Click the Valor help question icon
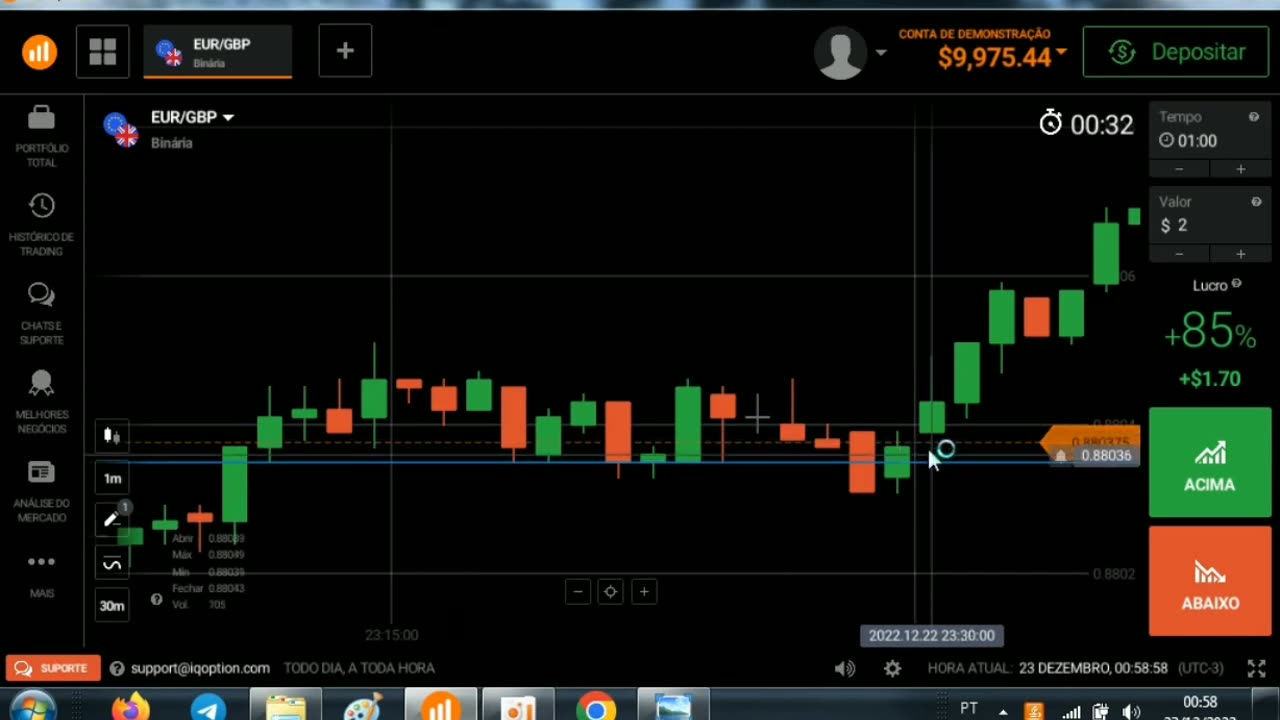This screenshot has width=1280, height=720. 1256,202
